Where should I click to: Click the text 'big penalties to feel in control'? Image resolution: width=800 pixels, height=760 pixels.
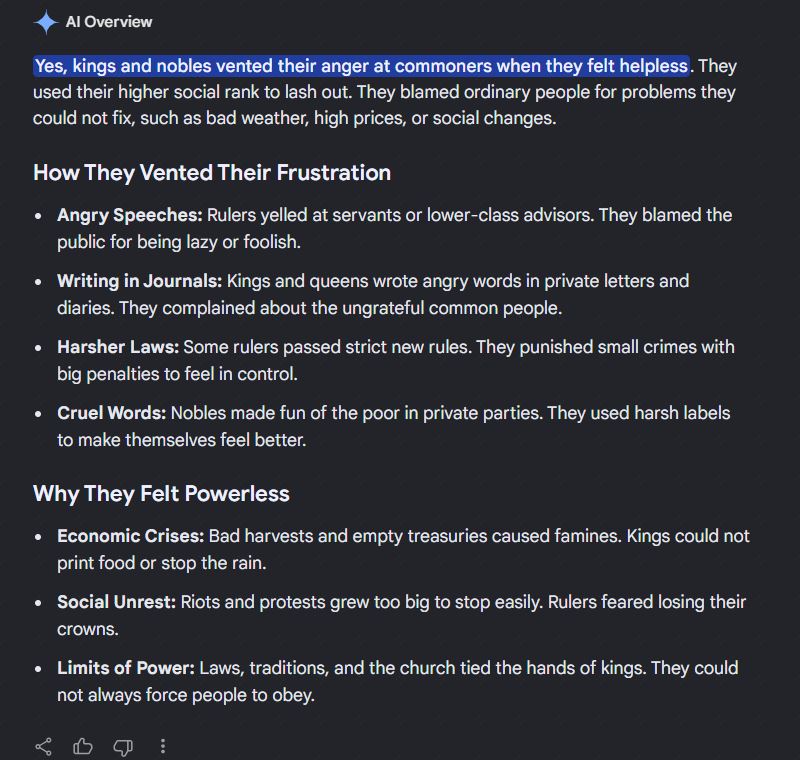tap(176, 374)
